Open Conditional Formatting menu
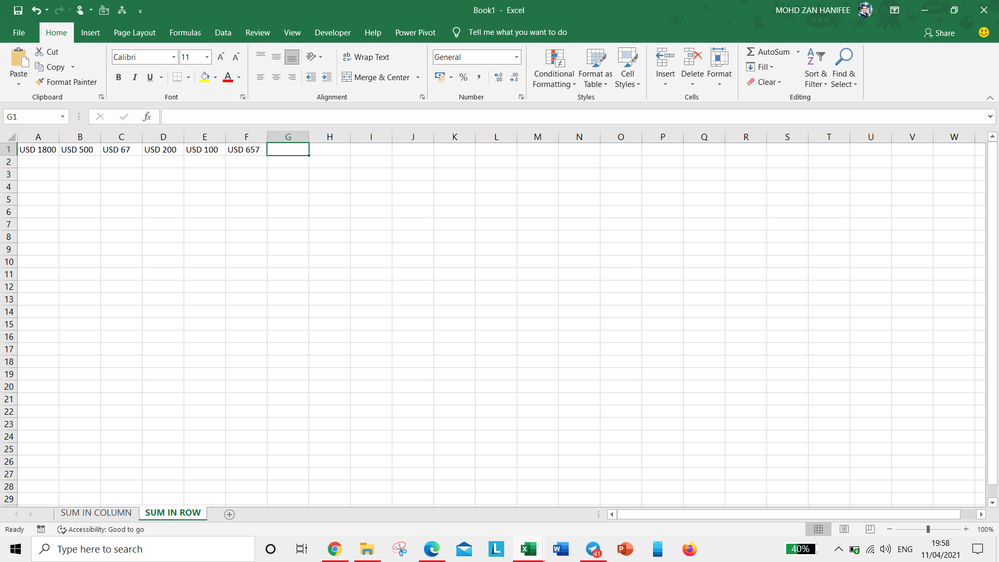Viewport: 999px width, 562px height. (554, 68)
